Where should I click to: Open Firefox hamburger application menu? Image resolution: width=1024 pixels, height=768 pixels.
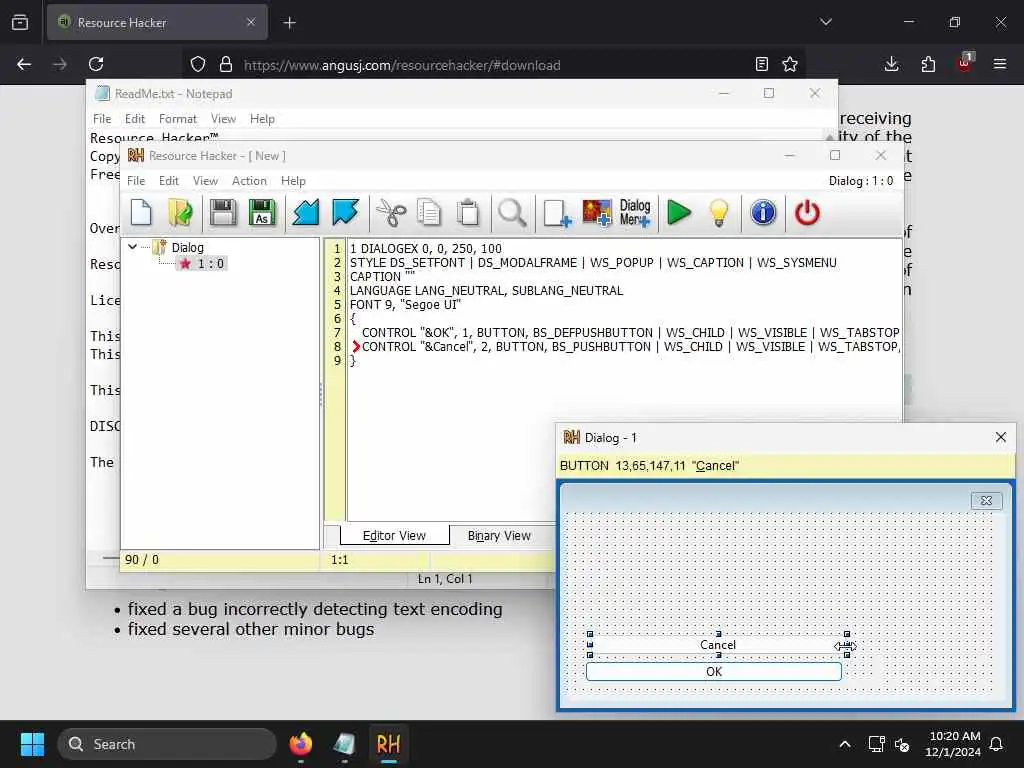tap(1000, 64)
